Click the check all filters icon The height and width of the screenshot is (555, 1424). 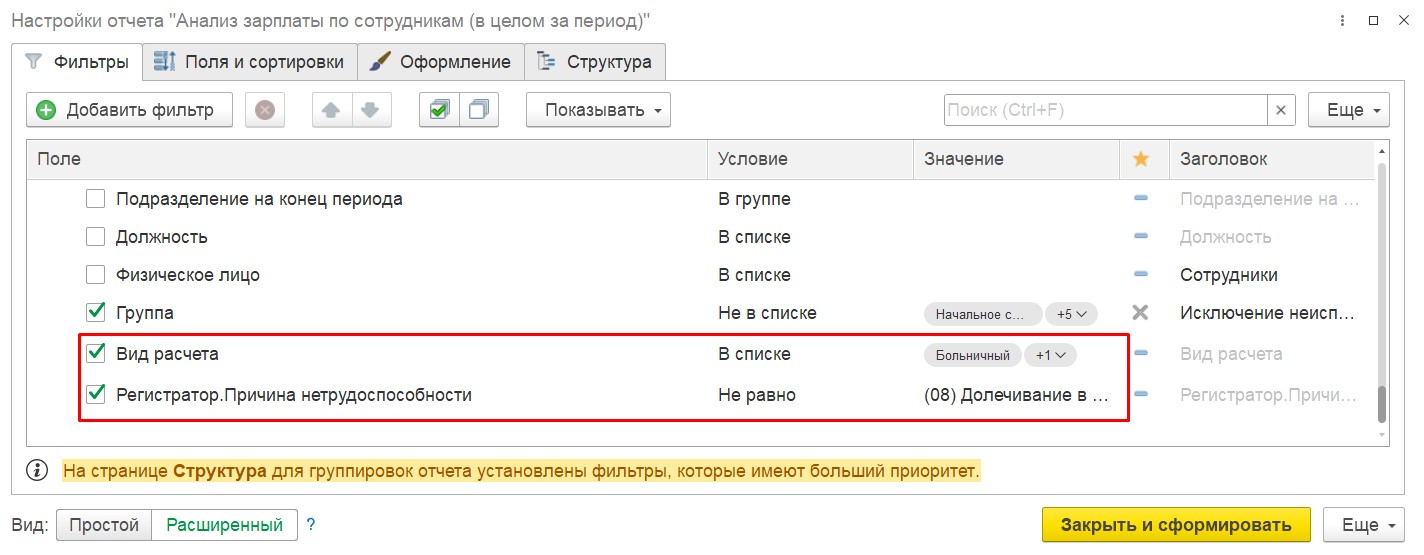(x=439, y=110)
